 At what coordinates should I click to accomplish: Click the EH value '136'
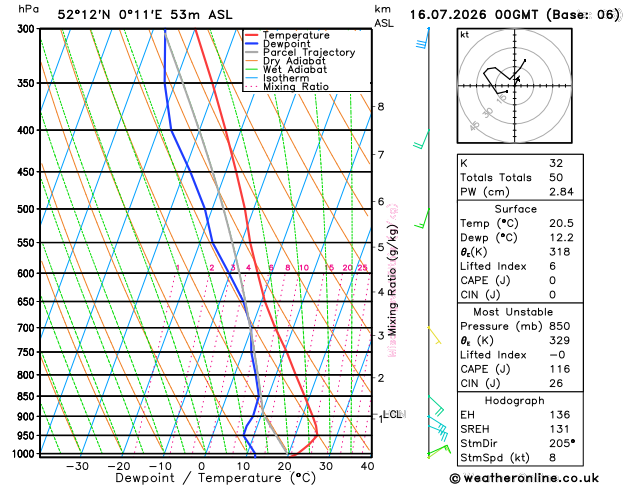pos(560,415)
